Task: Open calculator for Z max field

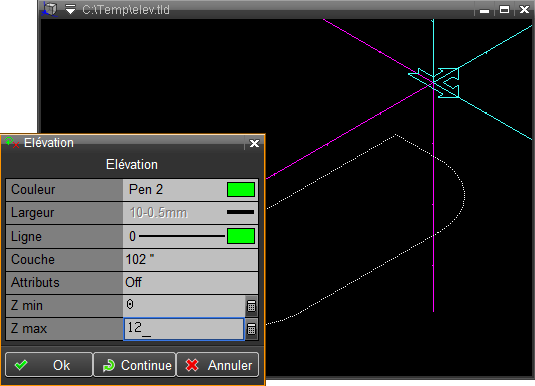Action: [x=251, y=329]
